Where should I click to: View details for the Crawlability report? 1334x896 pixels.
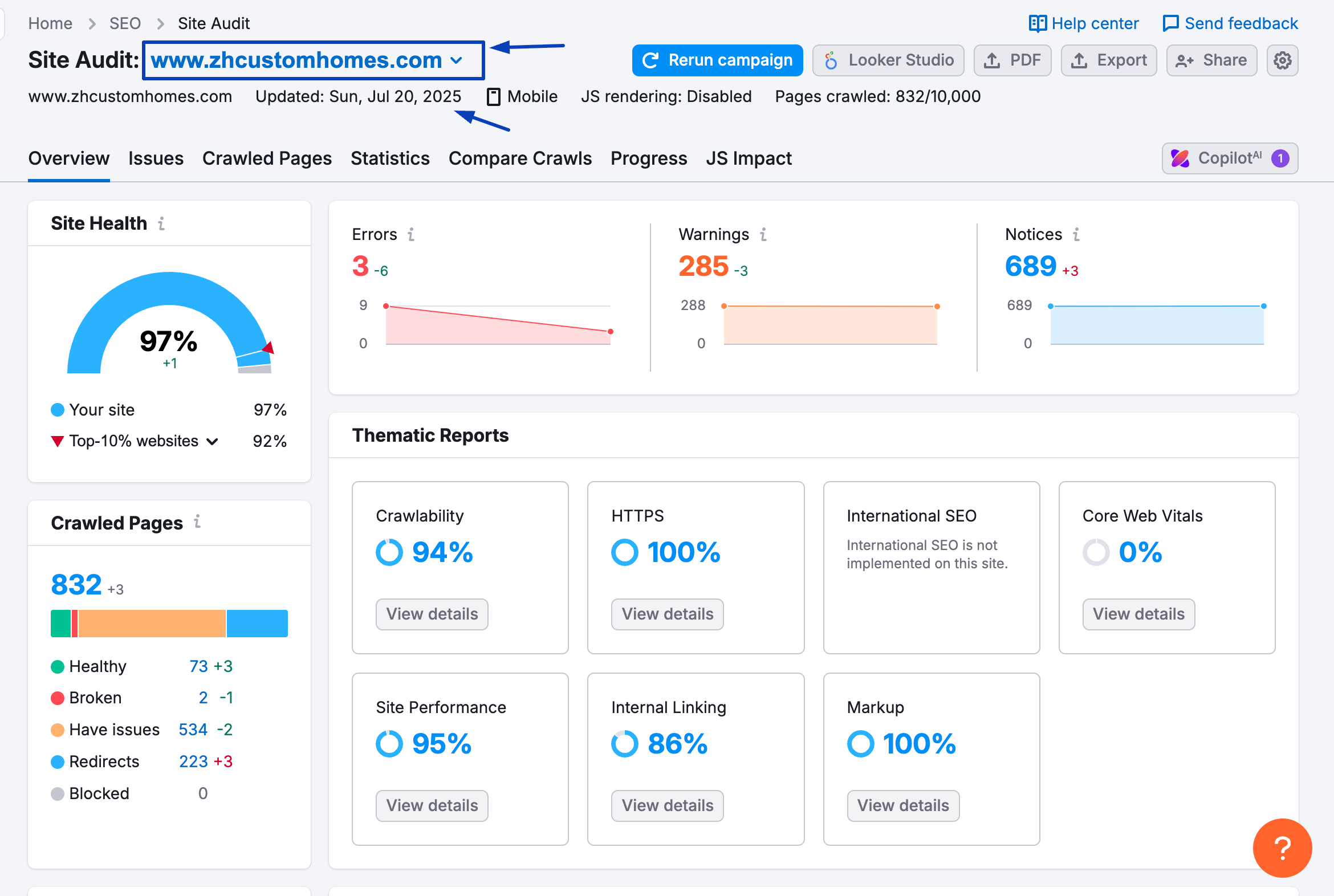tap(432, 614)
